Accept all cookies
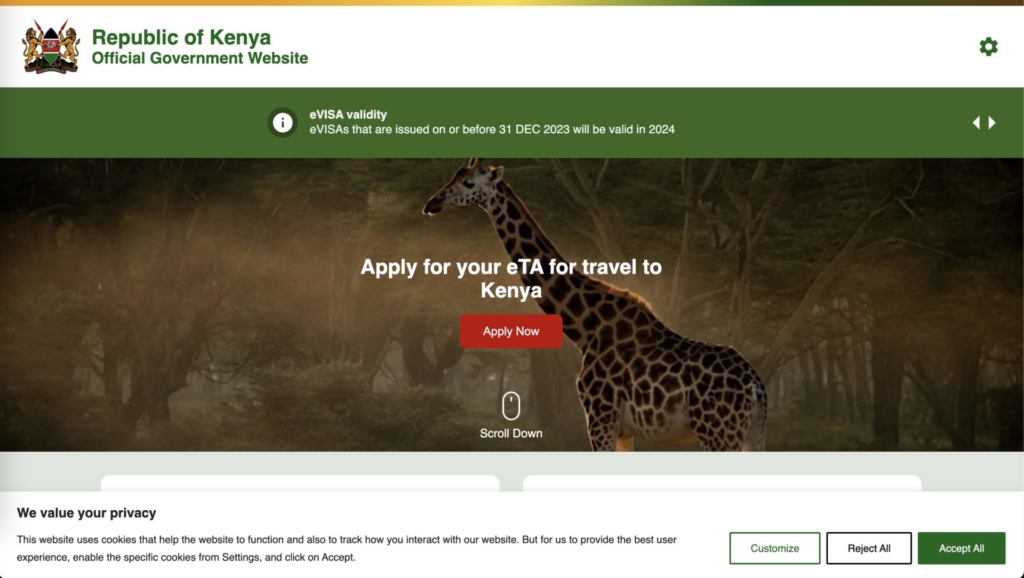 [x=961, y=548]
